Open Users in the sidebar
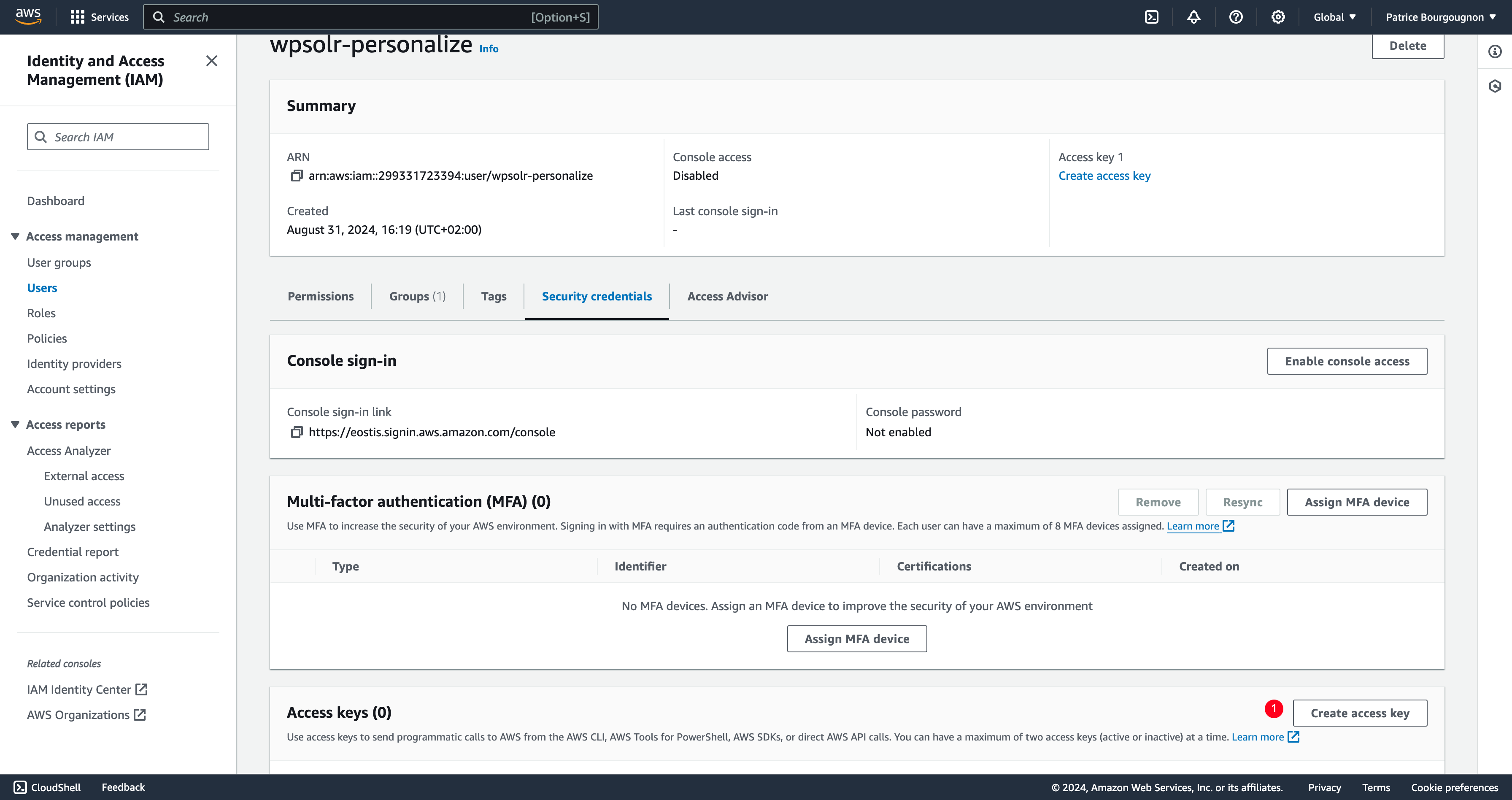1512x800 pixels. (x=42, y=288)
